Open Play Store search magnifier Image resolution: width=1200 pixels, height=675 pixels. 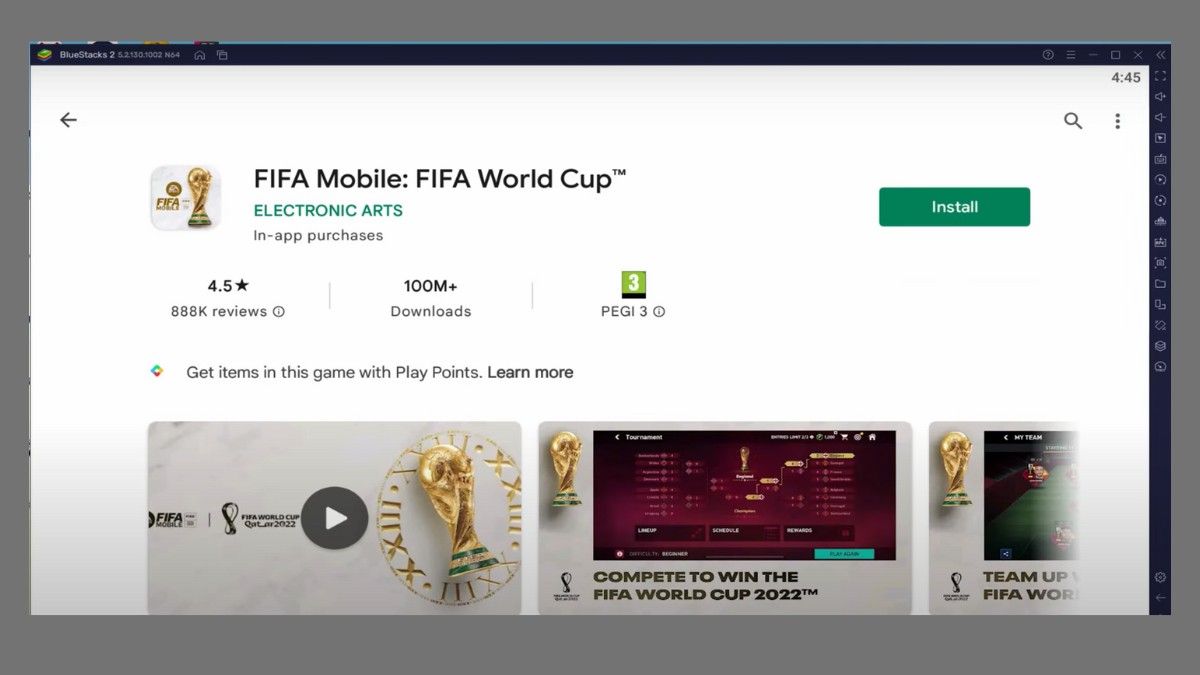[x=1073, y=121]
